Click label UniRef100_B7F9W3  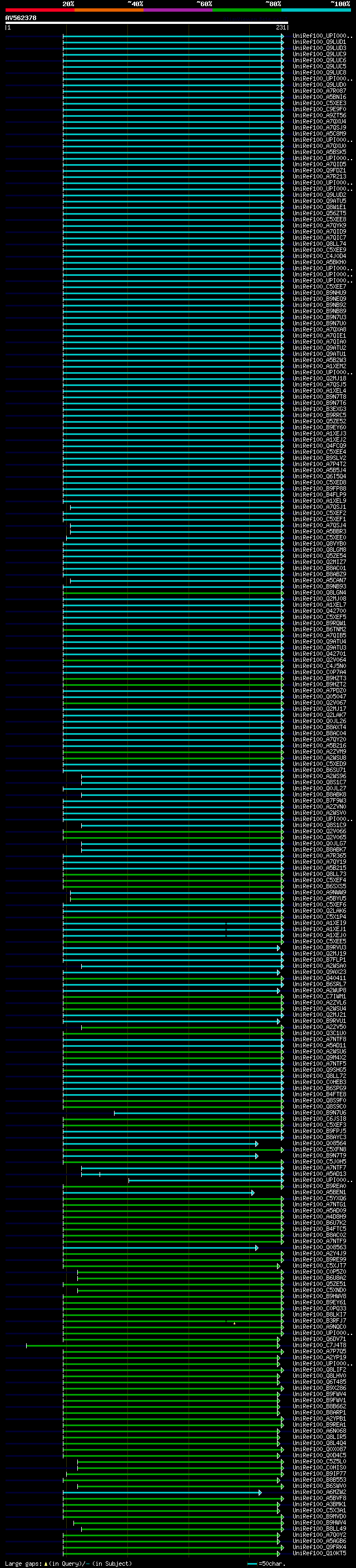319,801
